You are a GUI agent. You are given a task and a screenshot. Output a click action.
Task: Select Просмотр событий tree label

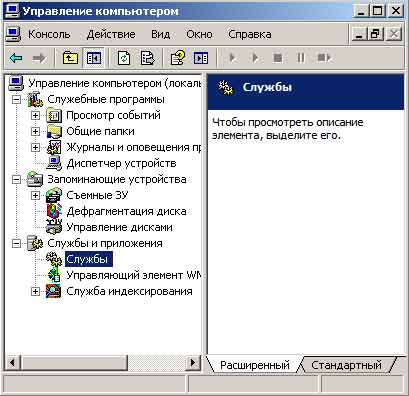(113, 116)
